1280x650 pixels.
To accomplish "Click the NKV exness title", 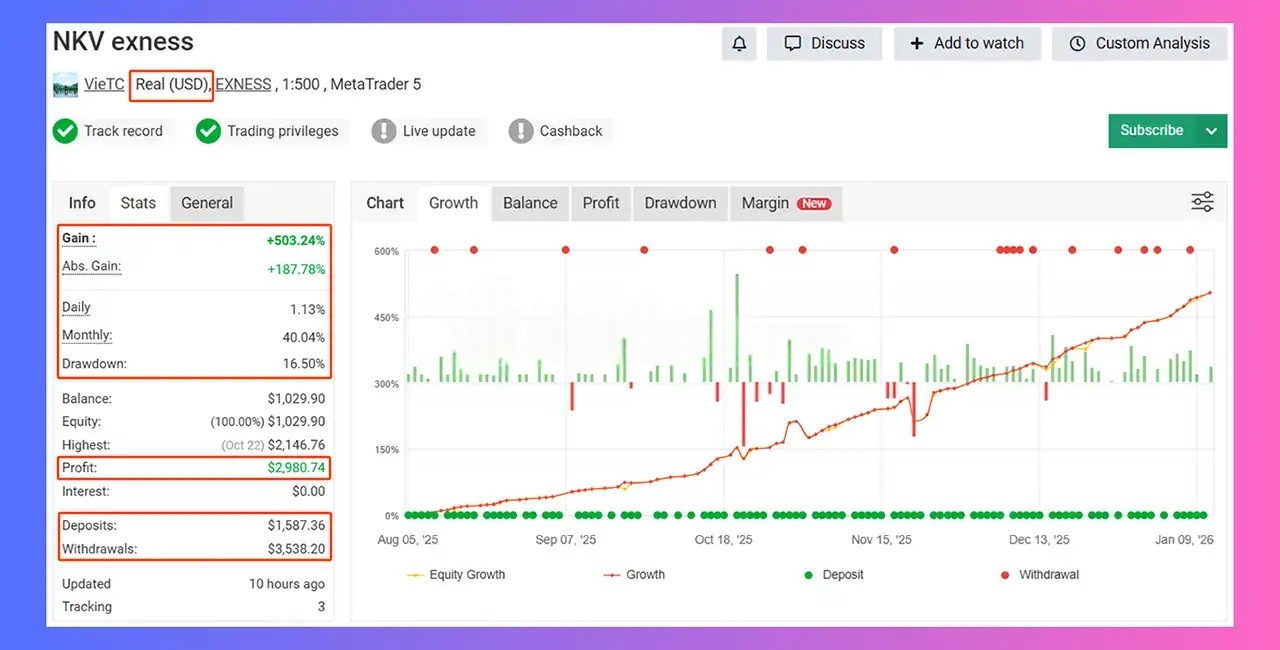I will pyautogui.click(x=123, y=42).
